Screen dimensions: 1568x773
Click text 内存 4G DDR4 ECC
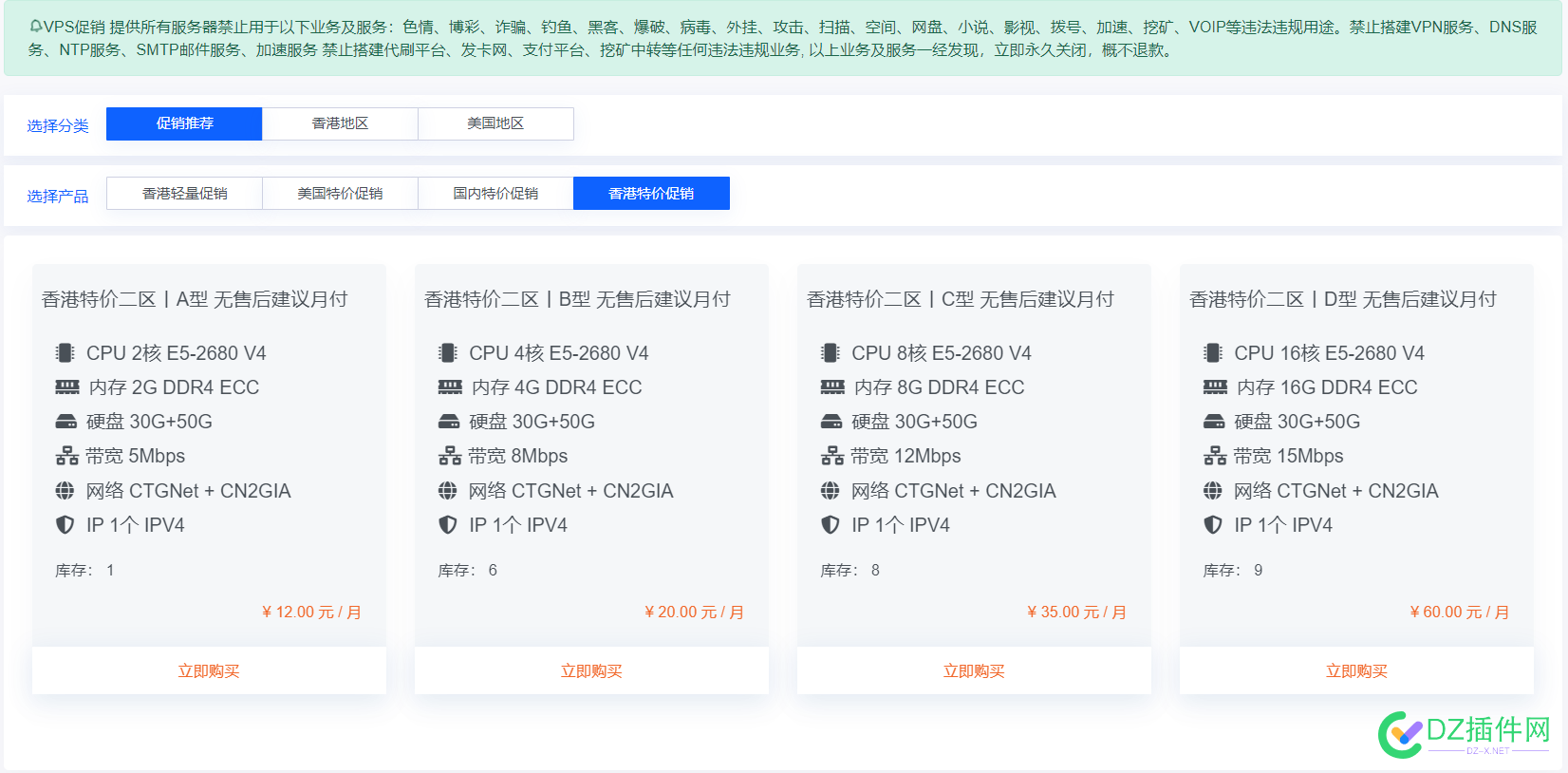click(556, 387)
